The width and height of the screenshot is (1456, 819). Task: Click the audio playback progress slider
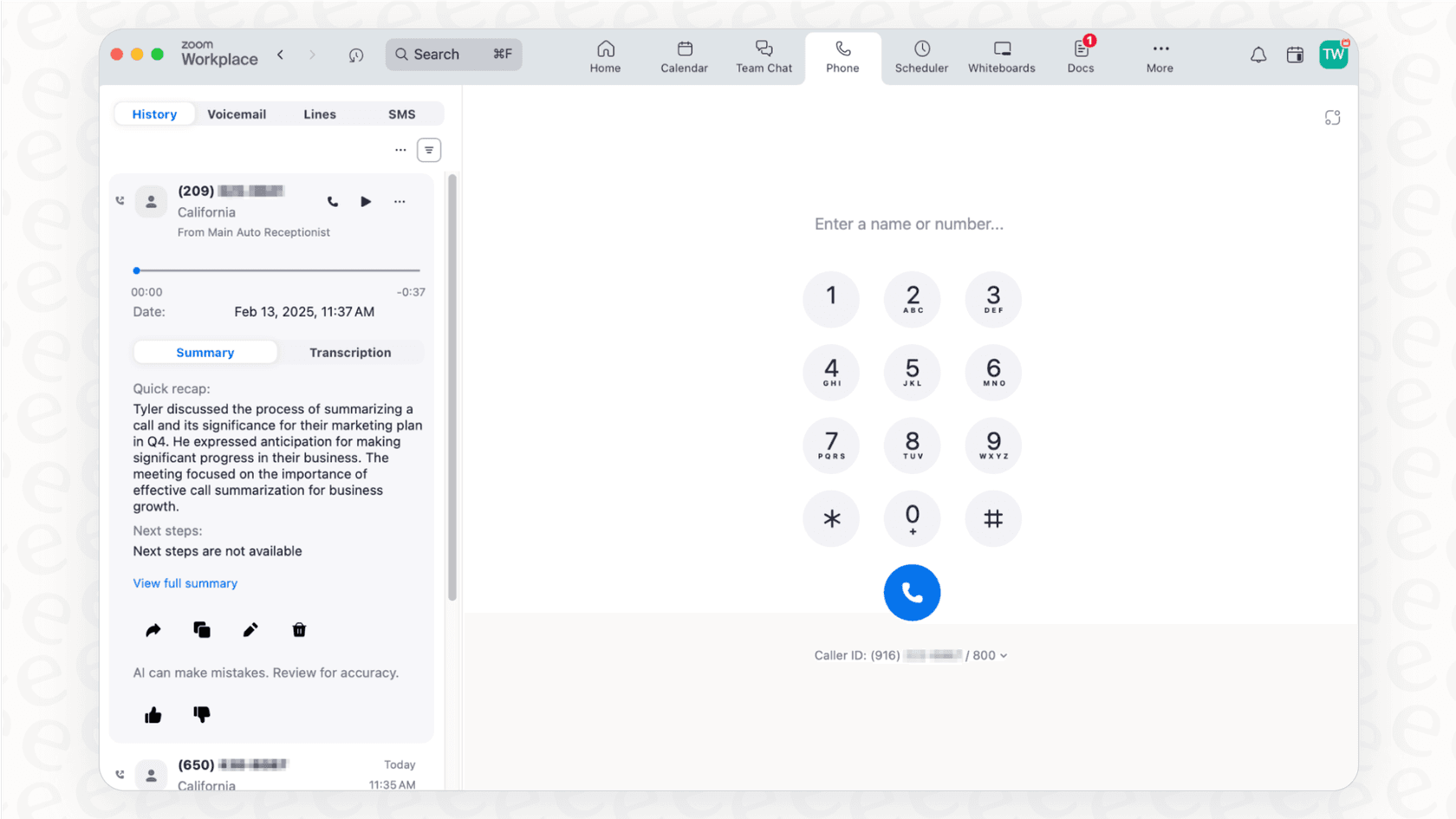pos(277,271)
